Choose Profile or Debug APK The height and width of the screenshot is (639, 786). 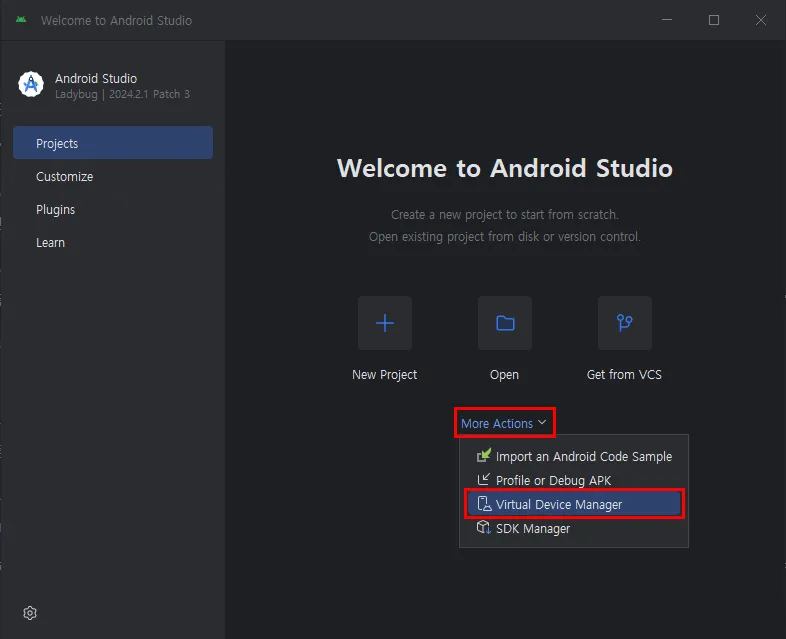[x=553, y=480]
